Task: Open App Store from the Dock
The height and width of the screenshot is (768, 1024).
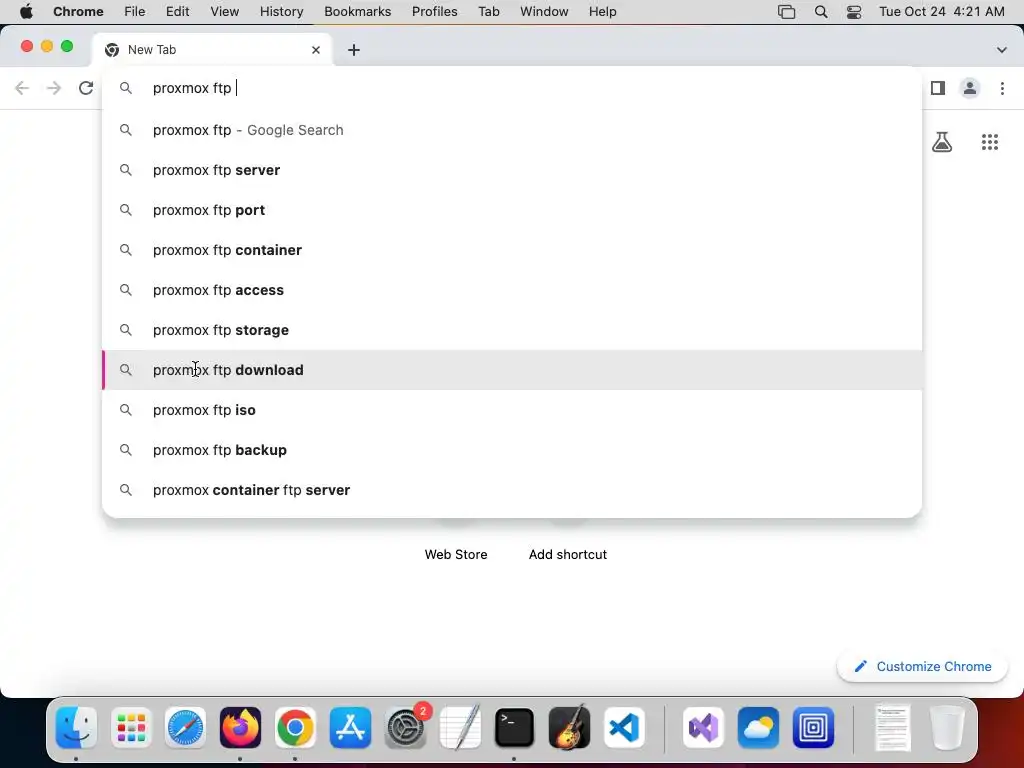Action: [350, 727]
